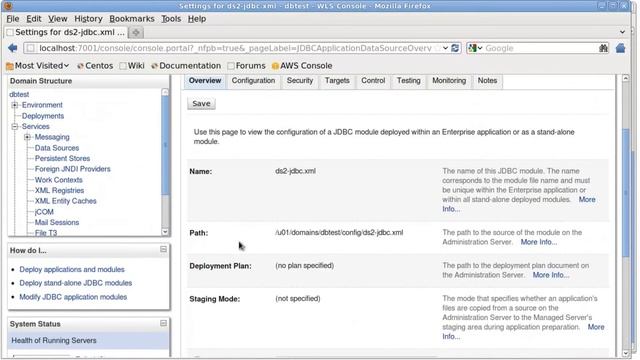
Task: Switch to the Control tab
Action: pos(373,81)
